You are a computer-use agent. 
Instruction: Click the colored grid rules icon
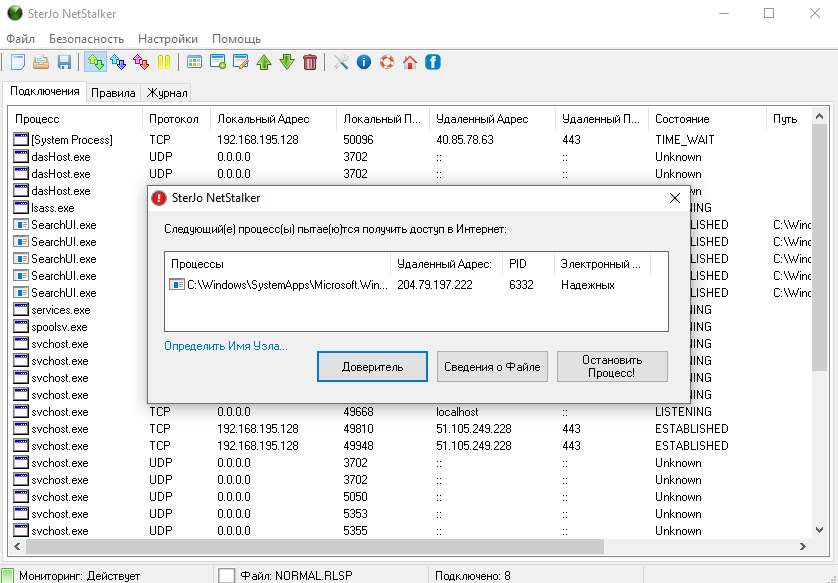coord(195,62)
